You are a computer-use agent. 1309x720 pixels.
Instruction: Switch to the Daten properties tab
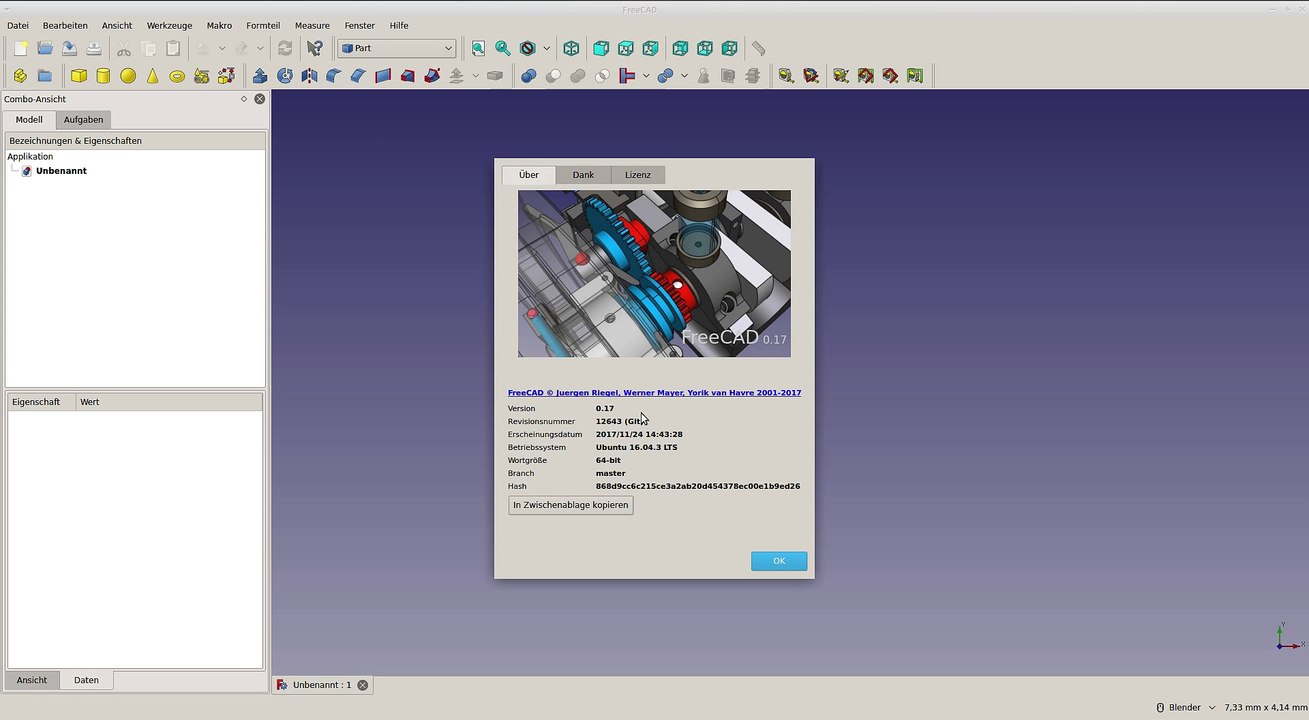86,680
